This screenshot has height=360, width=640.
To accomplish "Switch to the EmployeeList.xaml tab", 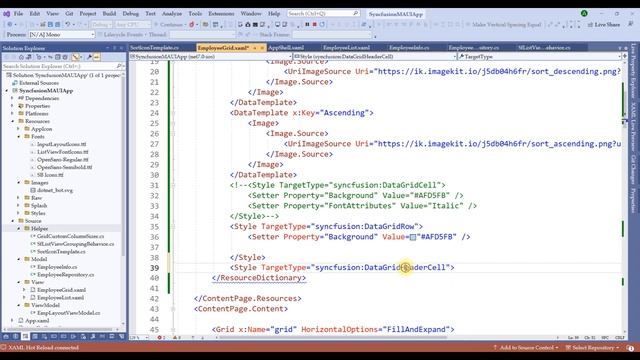I will (x=346, y=48).
